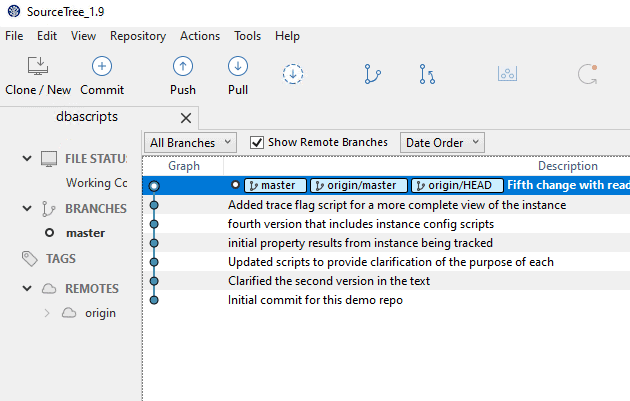Click the origin remote cloud icon
Image resolution: width=630 pixels, height=401 pixels.
pos(69,313)
